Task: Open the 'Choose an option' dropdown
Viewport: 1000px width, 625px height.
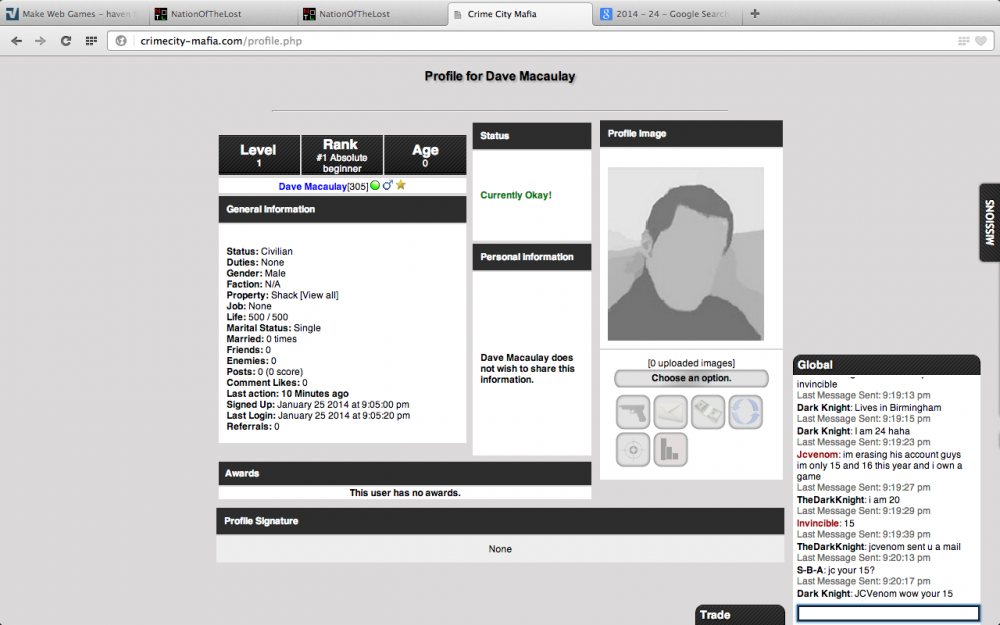Action: pos(690,377)
